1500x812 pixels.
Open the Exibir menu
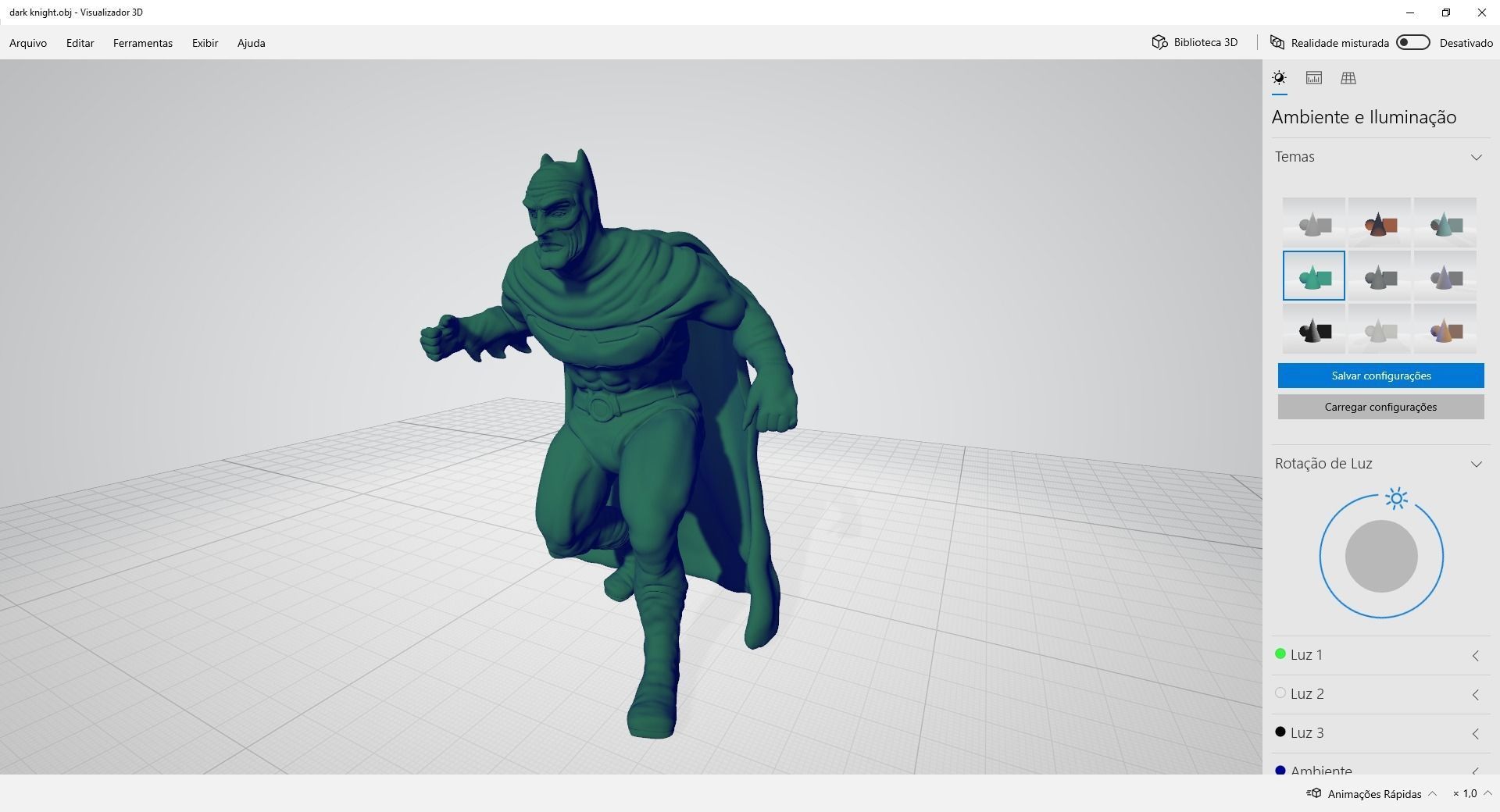[x=205, y=43]
